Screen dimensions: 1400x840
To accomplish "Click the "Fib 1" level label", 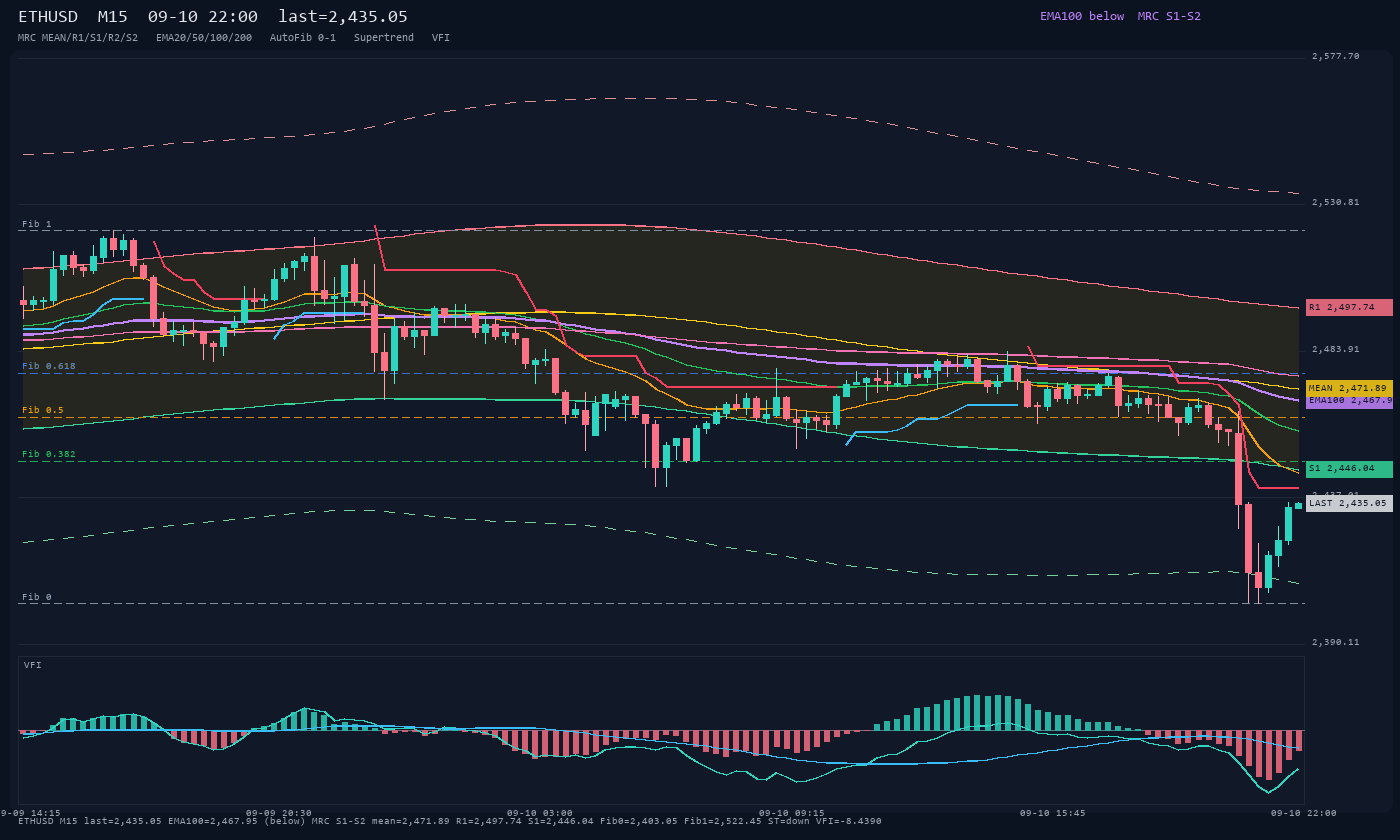I will click(37, 224).
